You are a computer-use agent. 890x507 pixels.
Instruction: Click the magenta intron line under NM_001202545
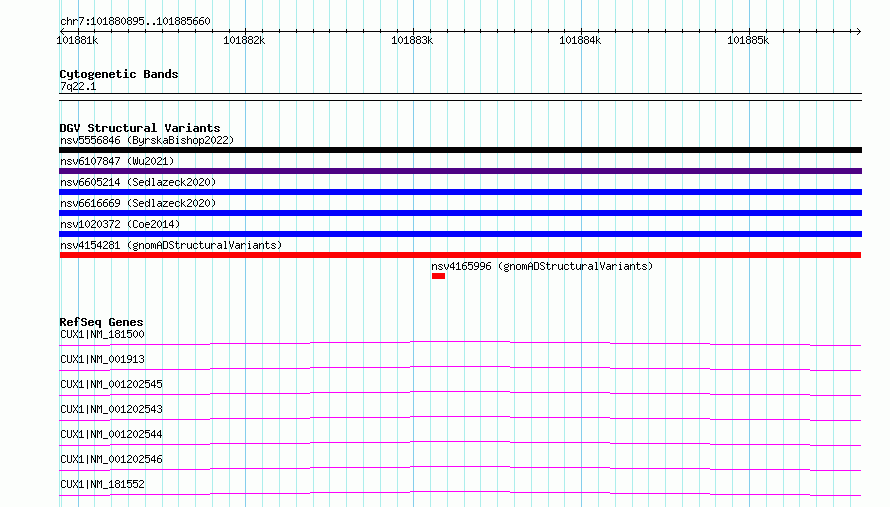click(460, 393)
